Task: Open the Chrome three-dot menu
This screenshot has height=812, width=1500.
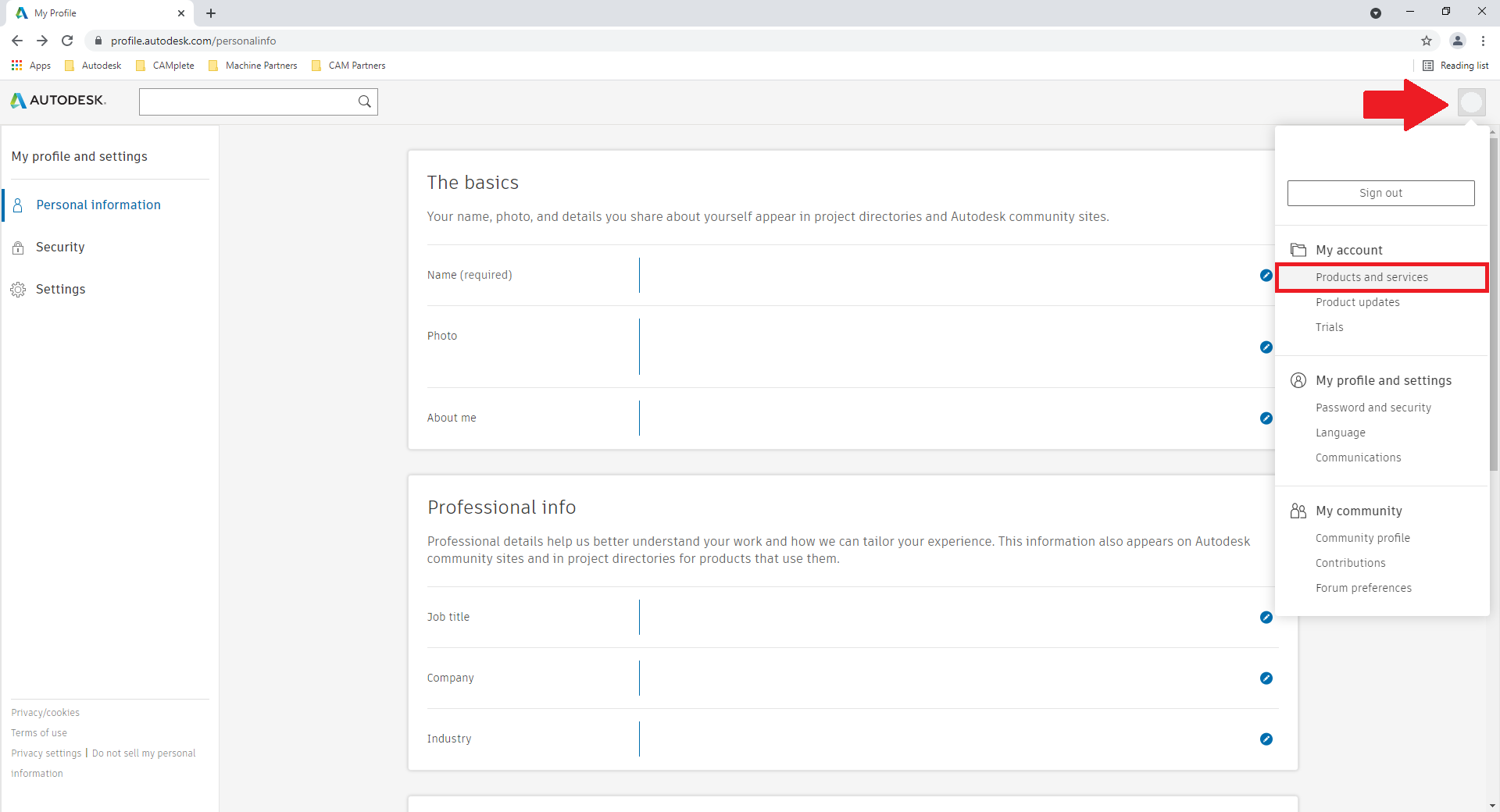Action: [x=1483, y=41]
